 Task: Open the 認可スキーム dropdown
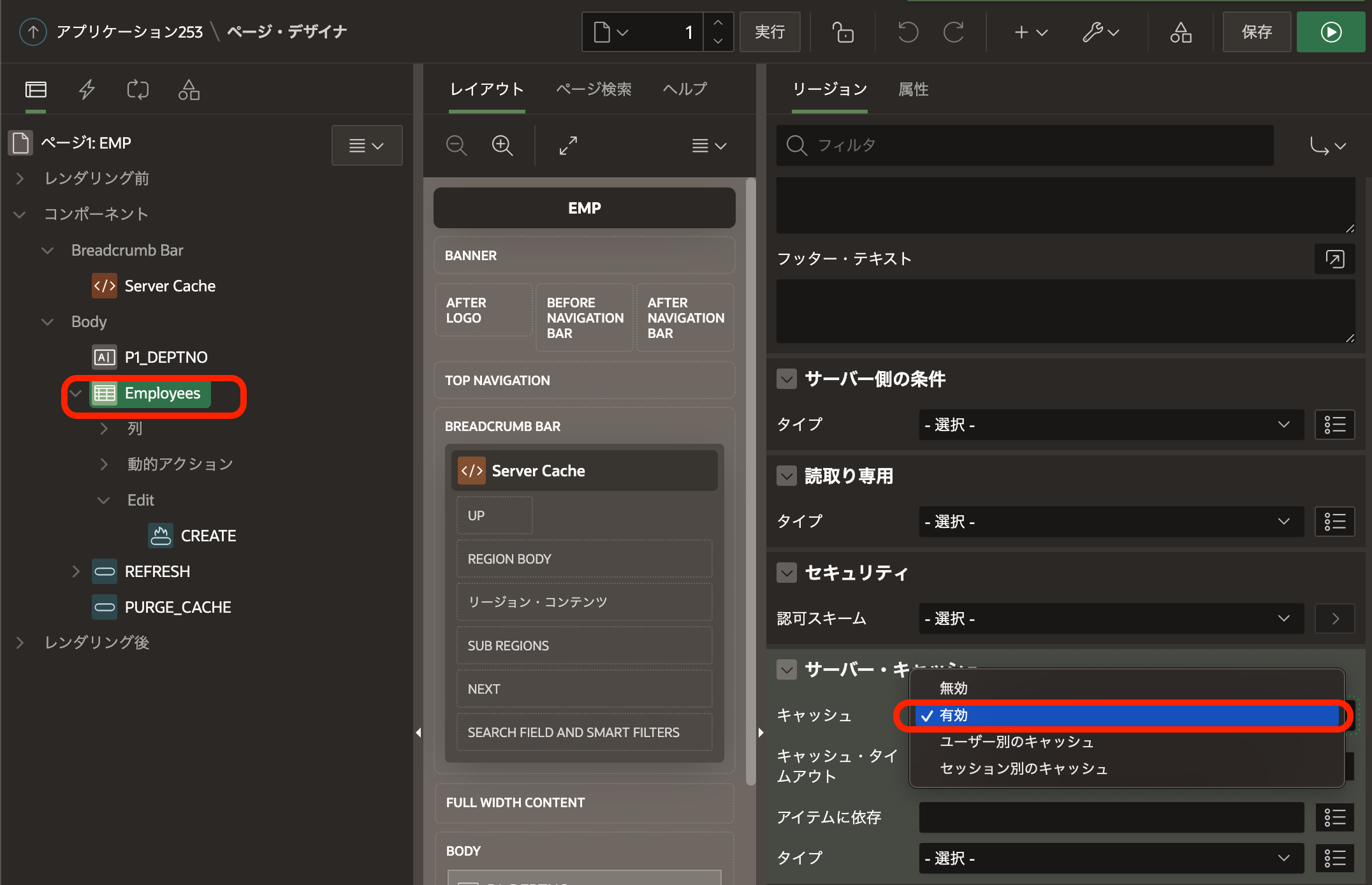tap(1111, 618)
